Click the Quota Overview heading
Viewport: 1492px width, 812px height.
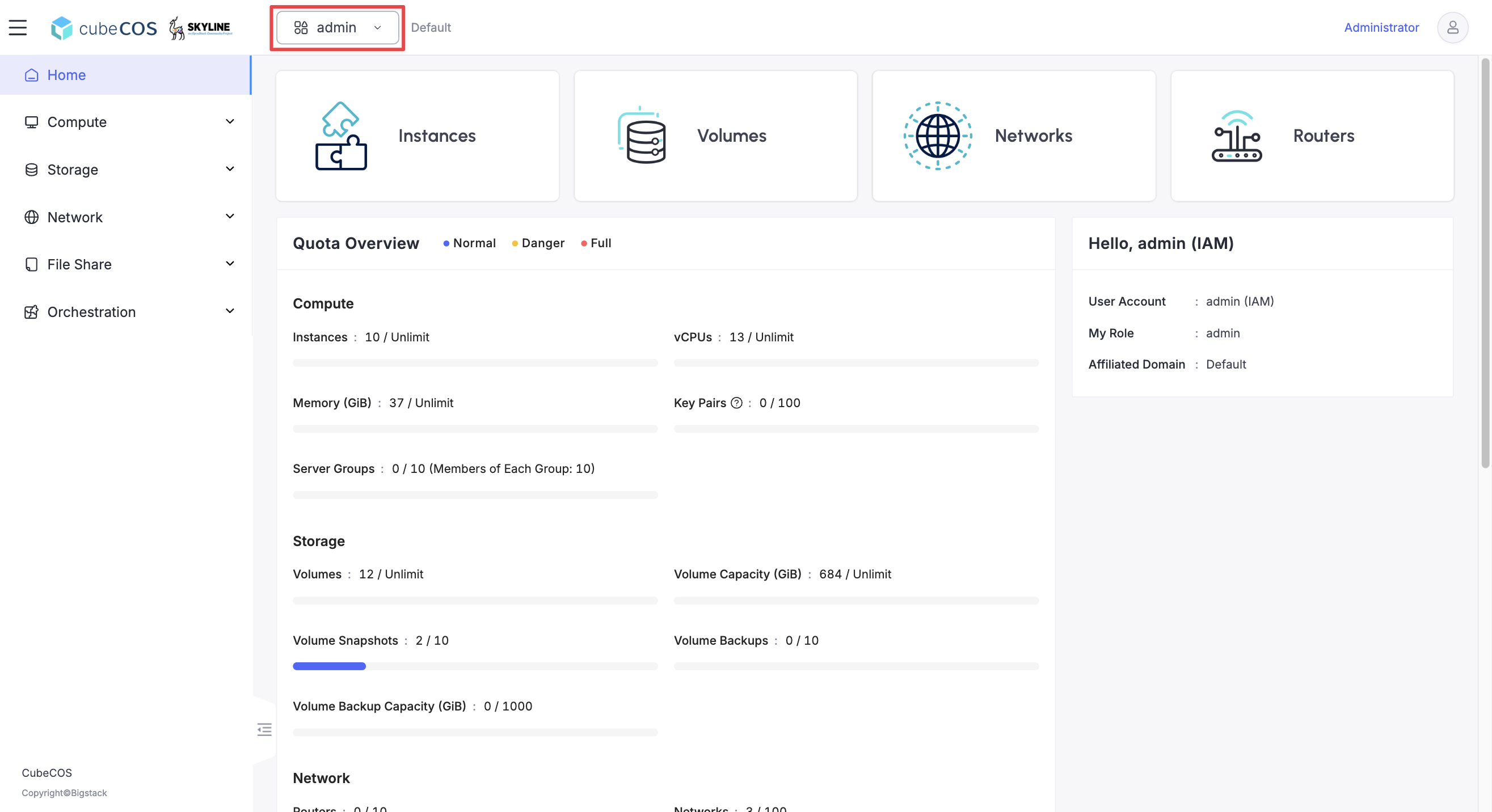pyautogui.click(x=356, y=243)
